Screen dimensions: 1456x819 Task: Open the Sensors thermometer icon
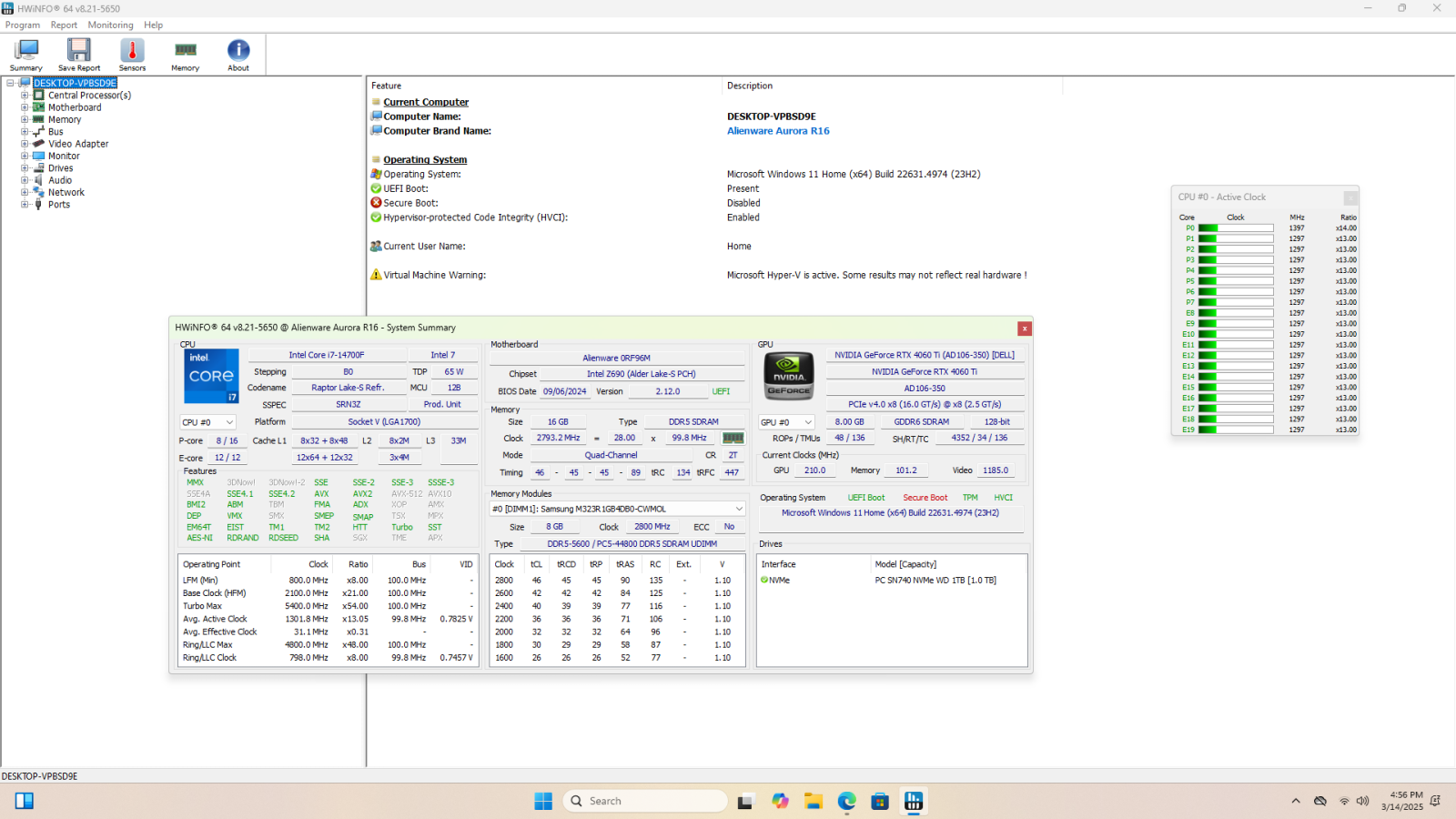132,55
